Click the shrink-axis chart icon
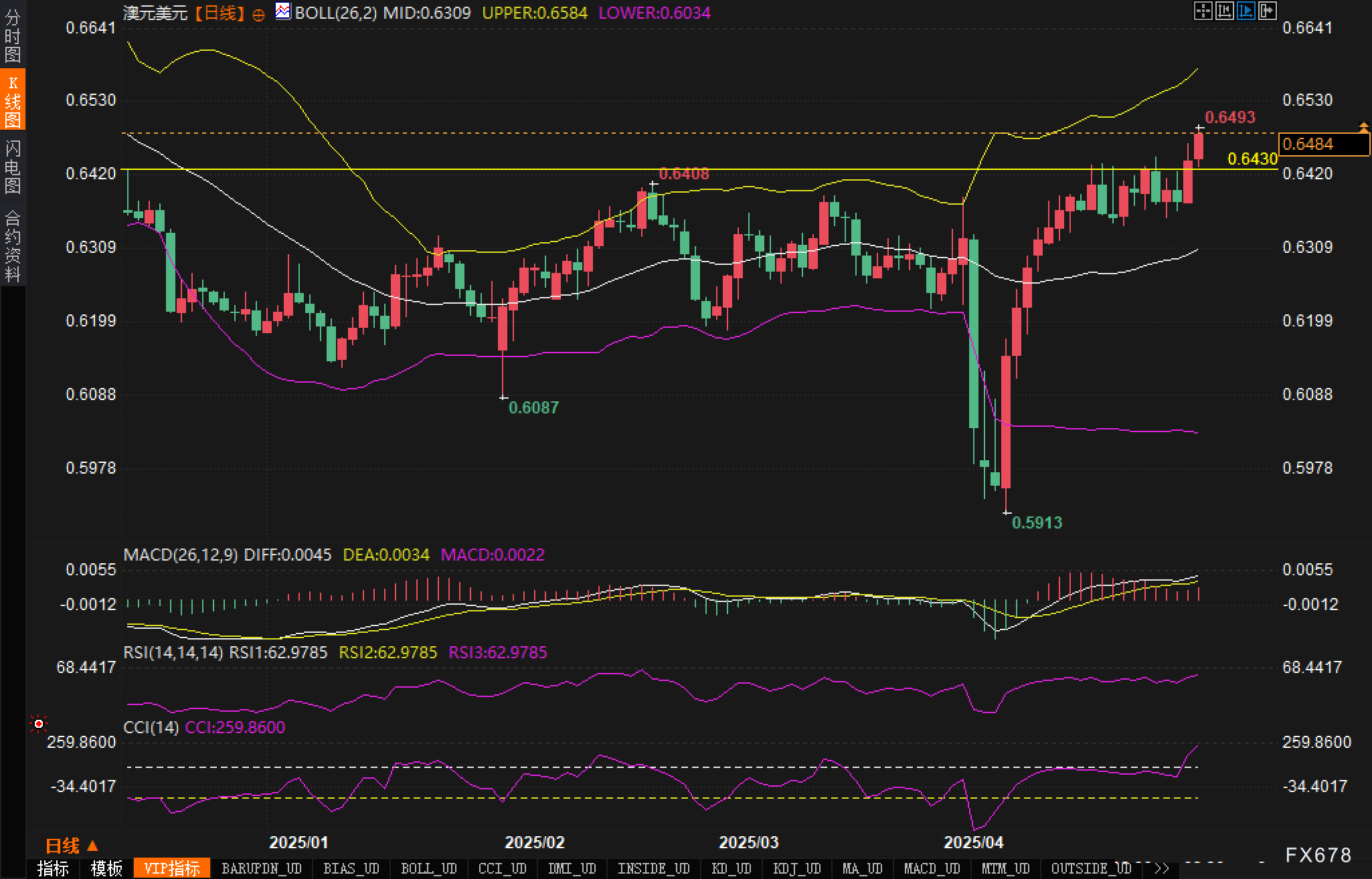This screenshot has width=1372, height=879. tap(1224, 11)
